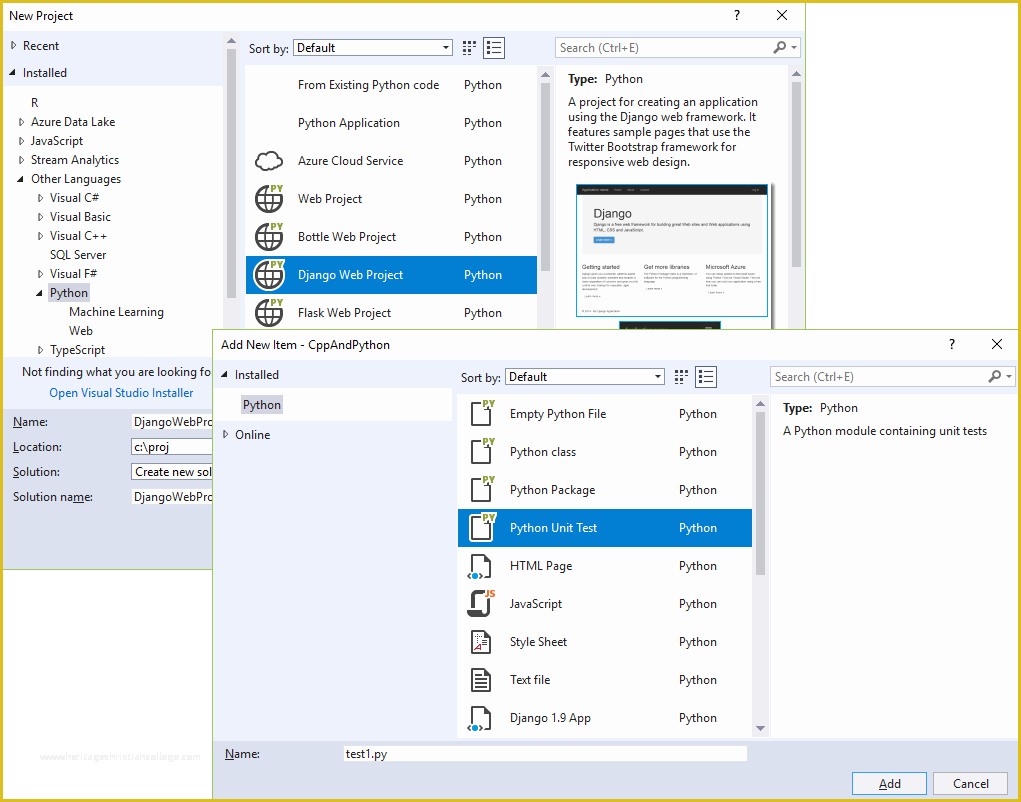Click Add New Item search magnifier icon

994,376
